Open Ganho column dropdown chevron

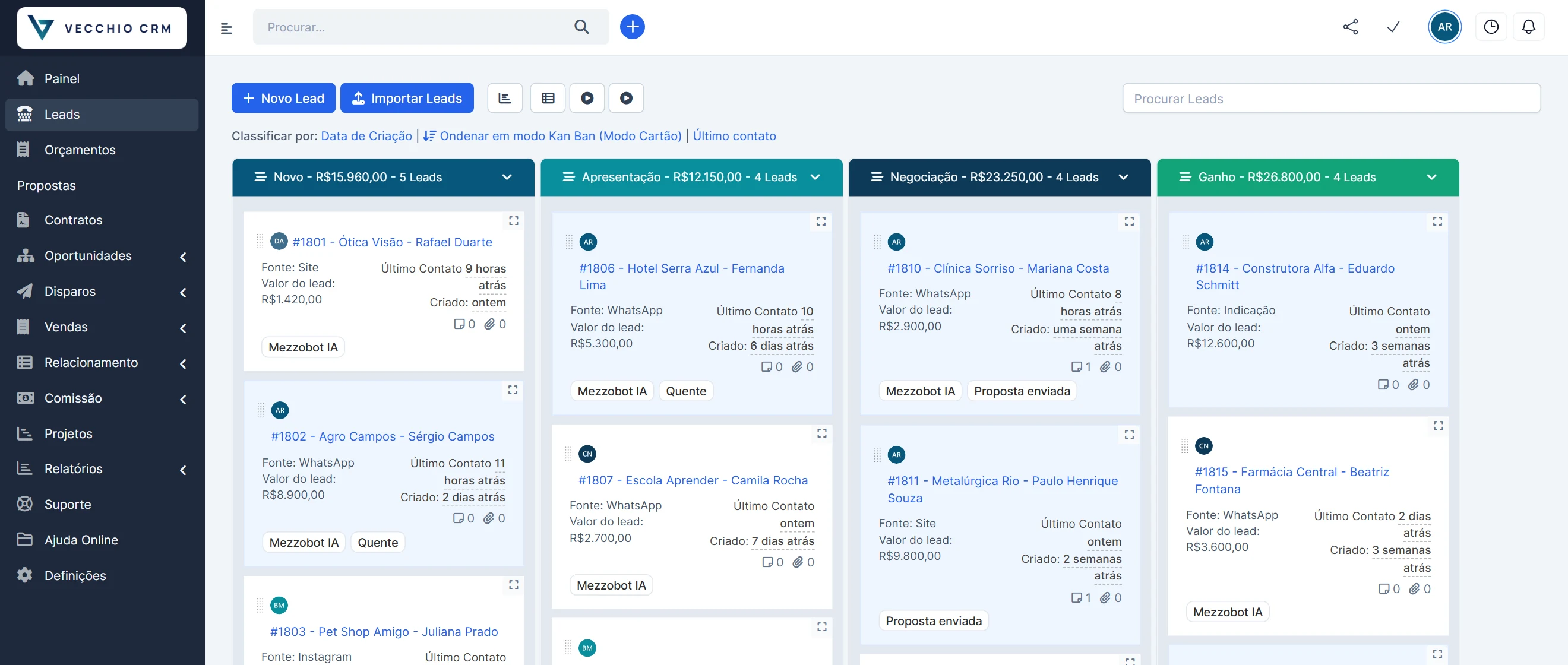click(x=1431, y=177)
